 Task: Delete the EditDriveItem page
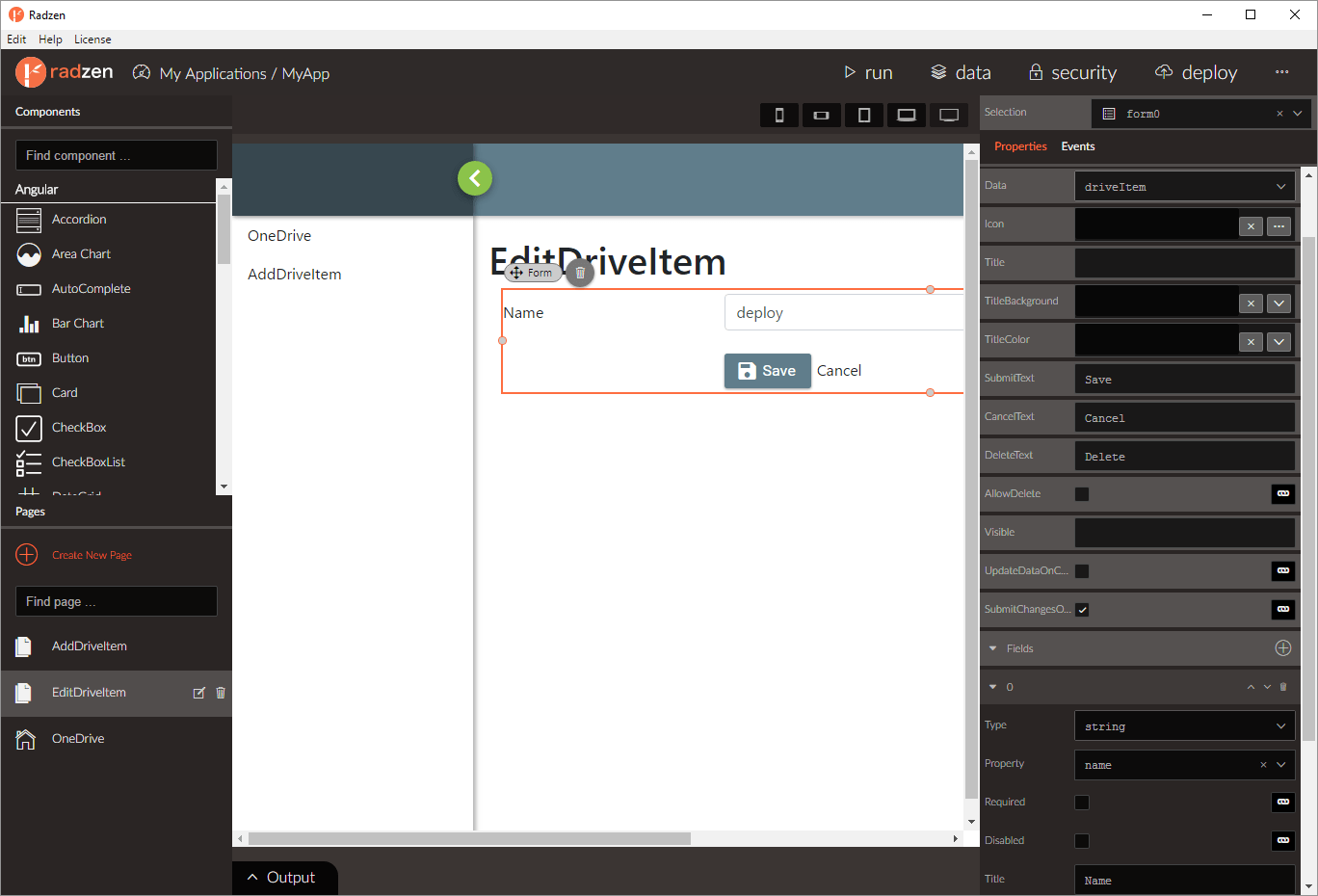click(221, 693)
